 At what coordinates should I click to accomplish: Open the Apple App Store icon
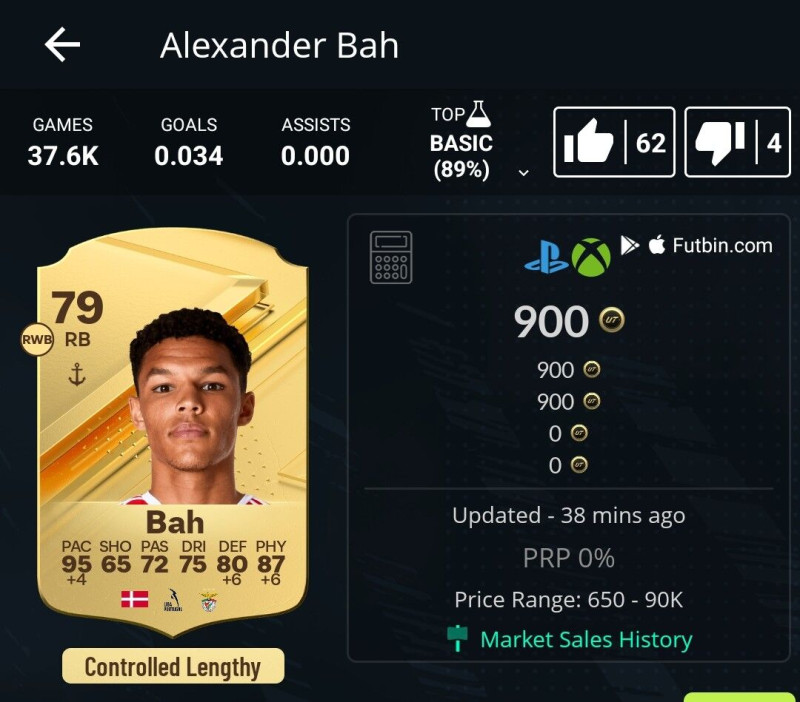[x=657, y=245]
